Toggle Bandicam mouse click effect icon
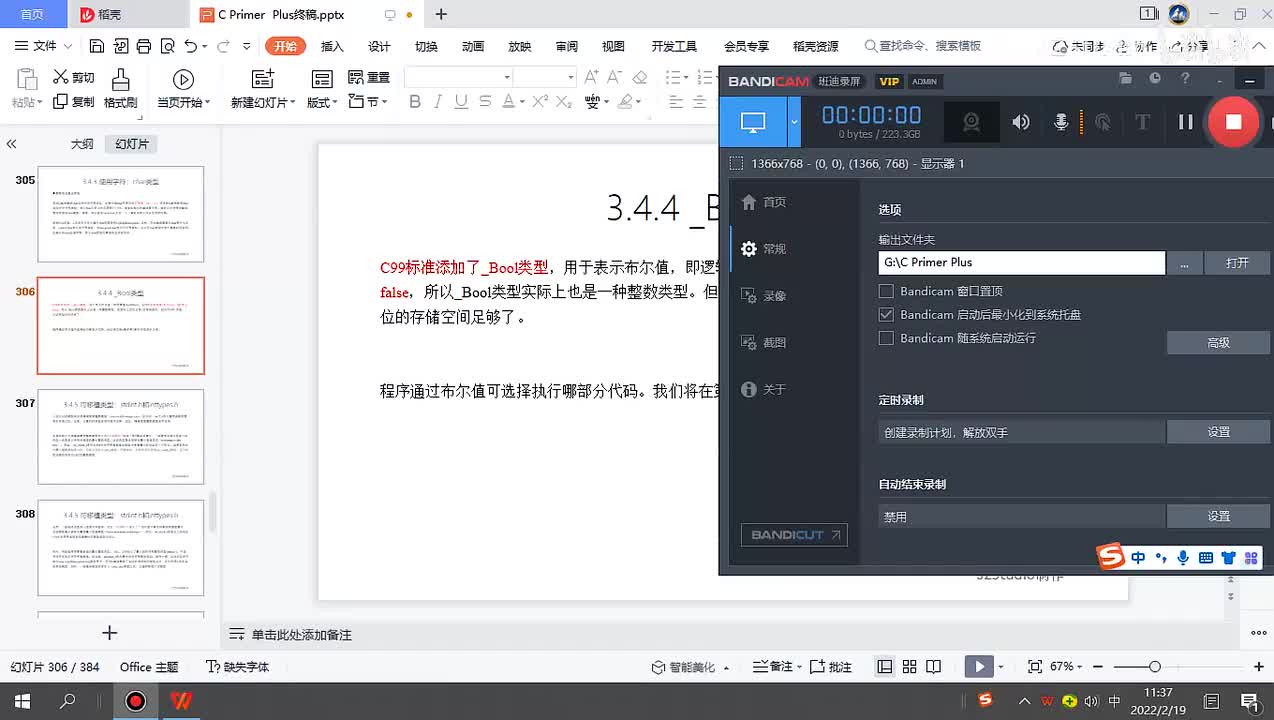Image resolution: width=1274 pixels, height=720 pixels. click(1103, 122)
